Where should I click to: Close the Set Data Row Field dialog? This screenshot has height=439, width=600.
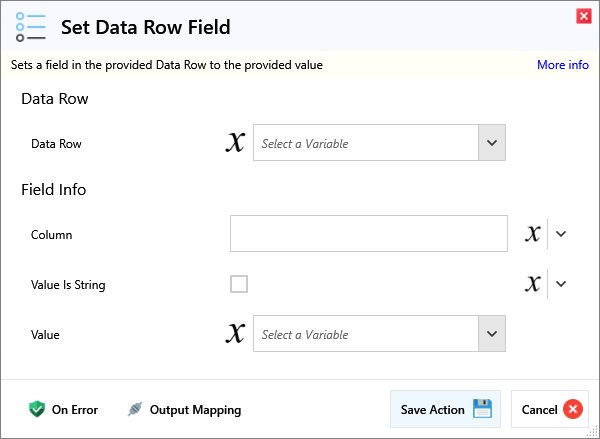coord(583,15)
